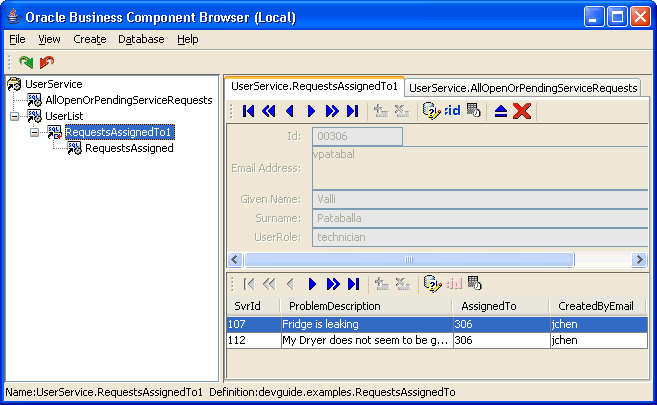Click the scrollbar left arrow in form panel

coord(235,260)
